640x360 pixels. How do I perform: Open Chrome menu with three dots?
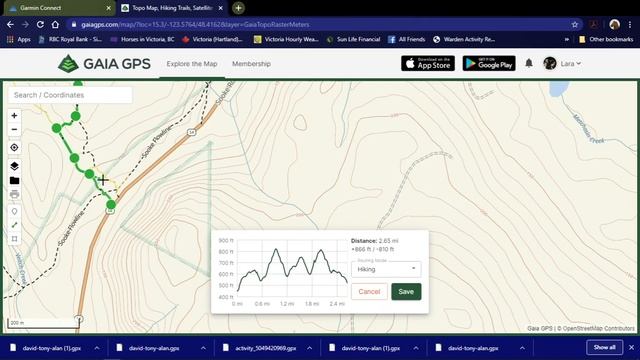click(x=630, y=24)
